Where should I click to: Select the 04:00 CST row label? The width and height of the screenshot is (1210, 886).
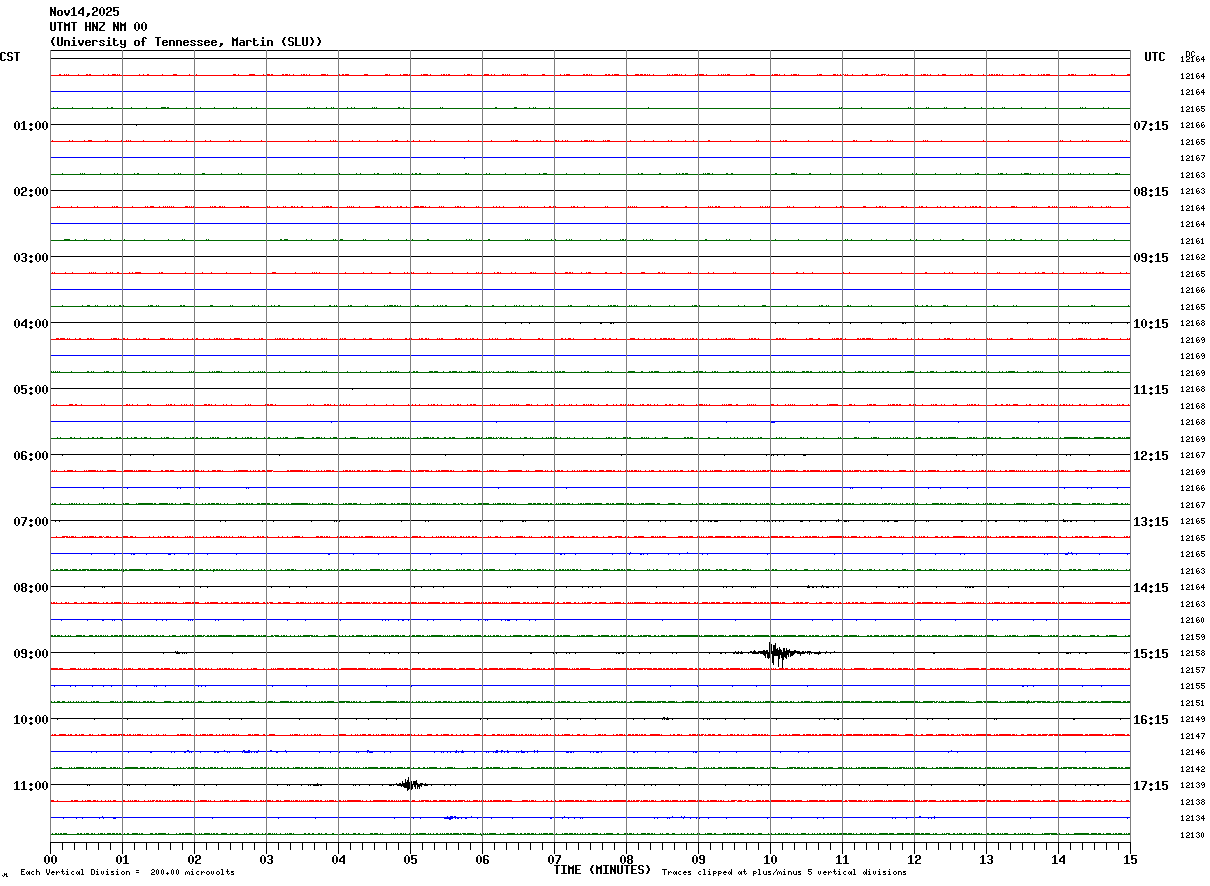pos(30,323)
